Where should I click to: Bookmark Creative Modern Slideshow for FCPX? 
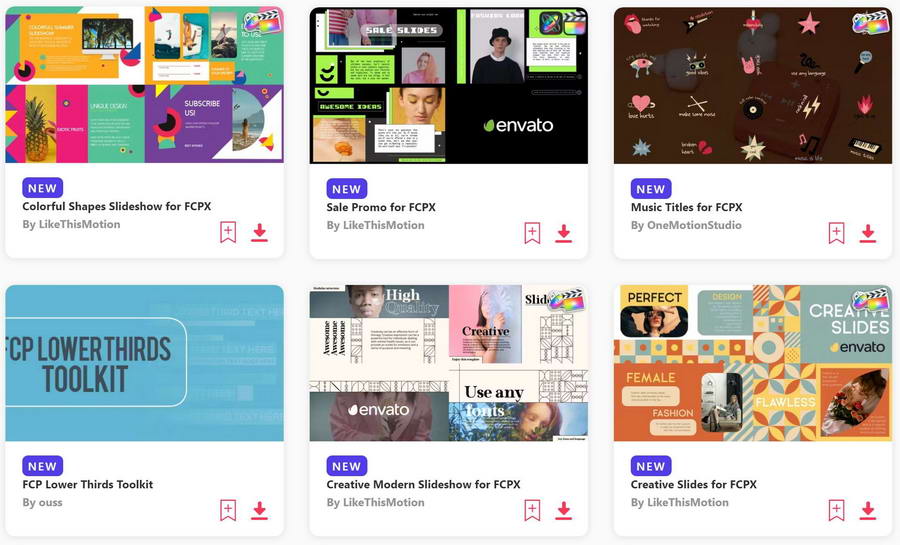tap(532, 510)
